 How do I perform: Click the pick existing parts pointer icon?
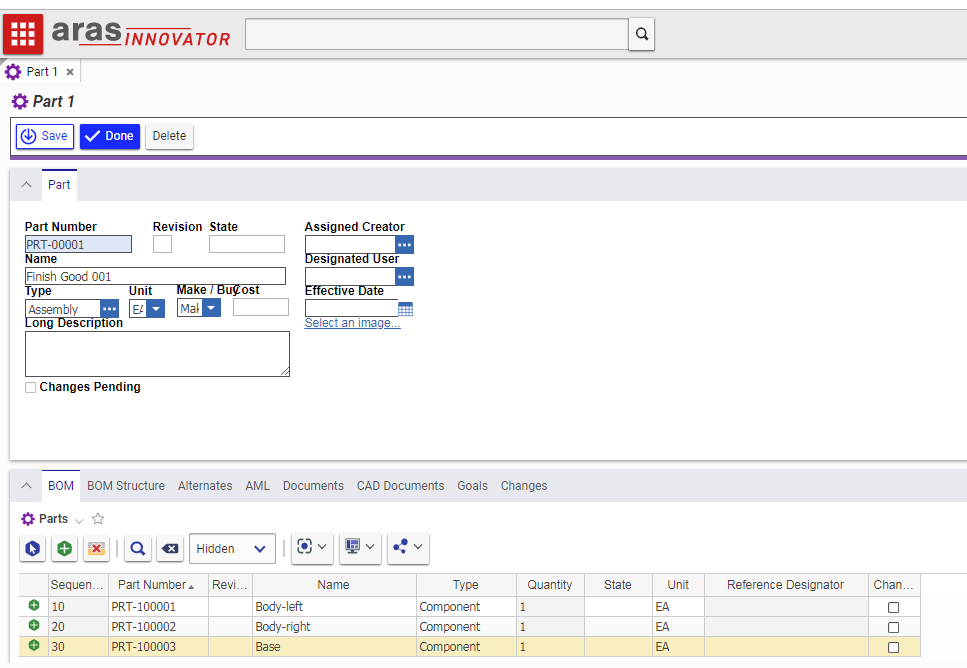33,548
